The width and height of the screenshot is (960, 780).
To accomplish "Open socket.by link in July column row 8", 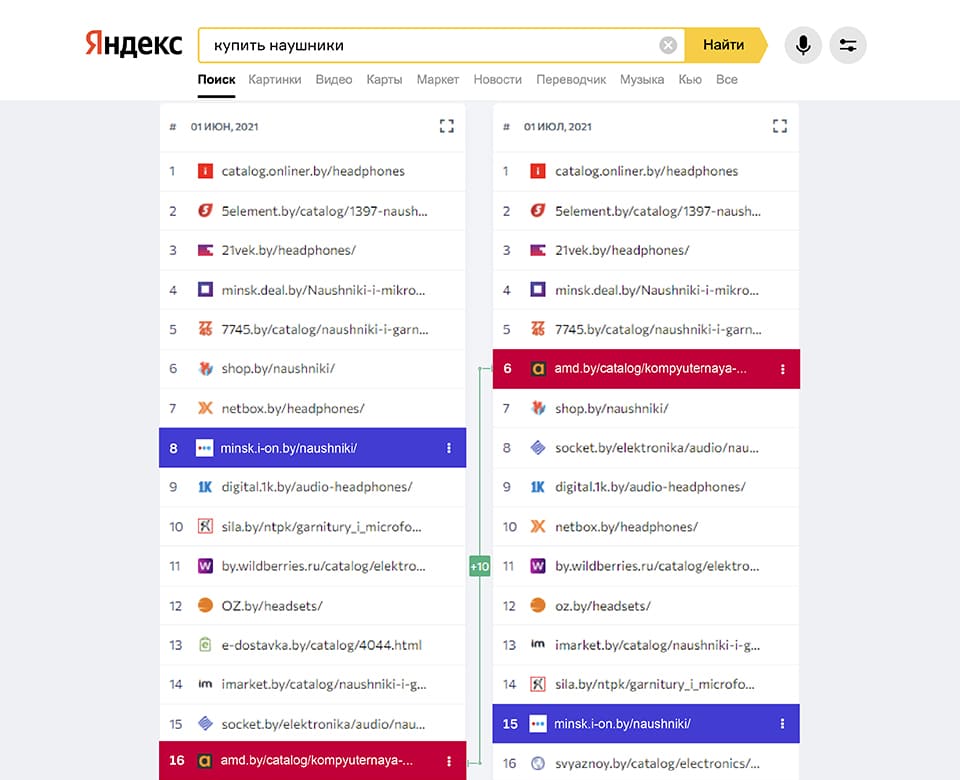I will [657, 448].
